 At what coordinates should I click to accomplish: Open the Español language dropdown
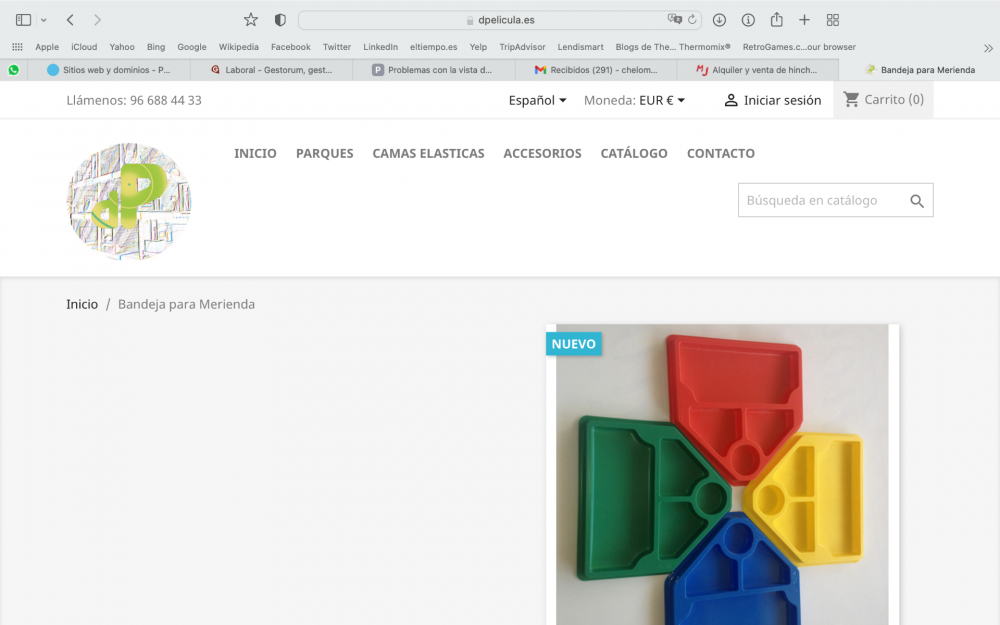537,100
